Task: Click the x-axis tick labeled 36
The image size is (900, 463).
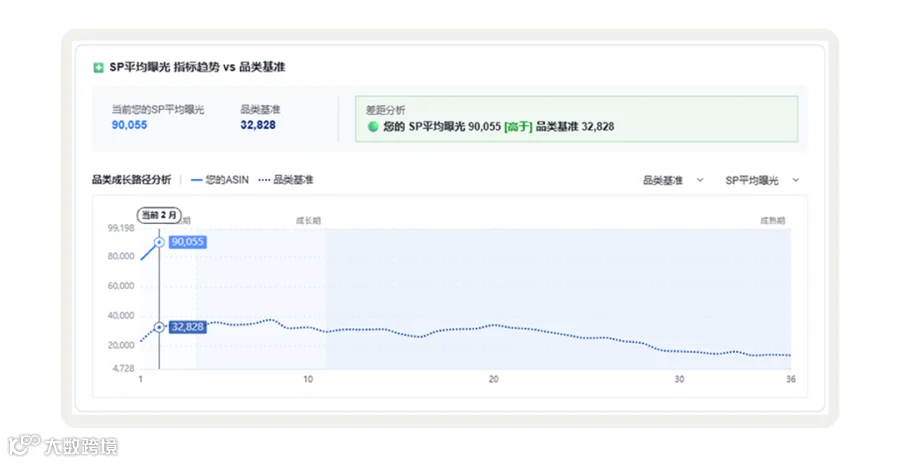Action: [790, 379]
